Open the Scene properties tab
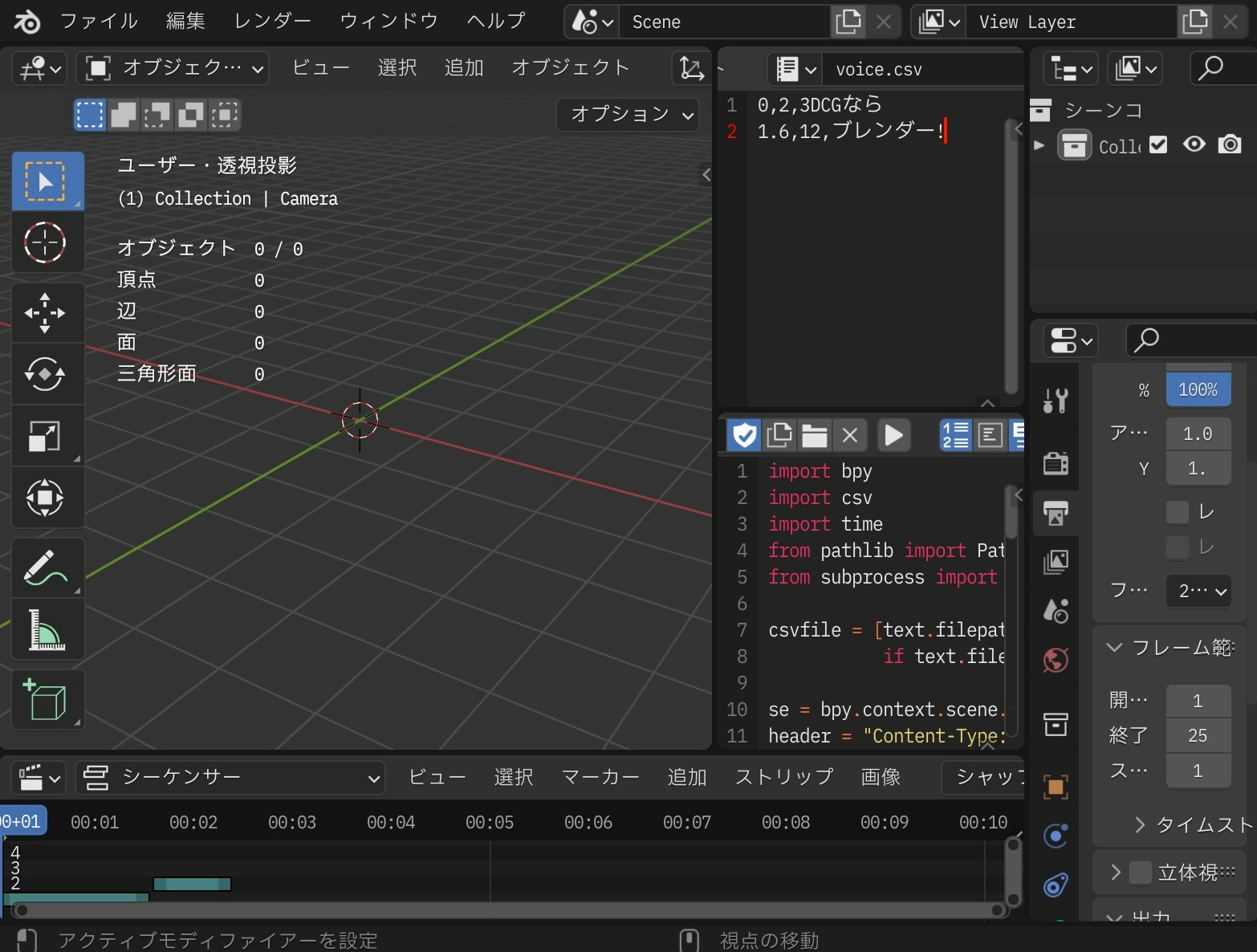 [1056, 612]
